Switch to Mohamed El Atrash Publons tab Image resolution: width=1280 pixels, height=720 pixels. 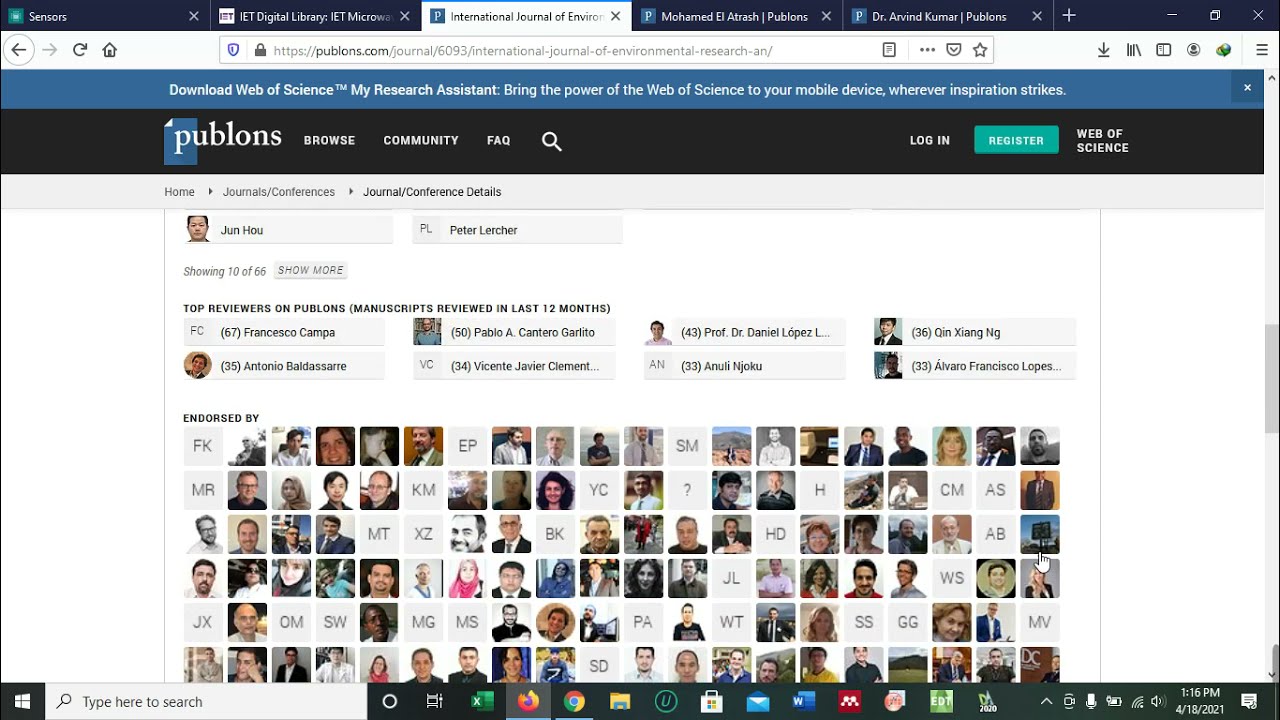point(736,16)
